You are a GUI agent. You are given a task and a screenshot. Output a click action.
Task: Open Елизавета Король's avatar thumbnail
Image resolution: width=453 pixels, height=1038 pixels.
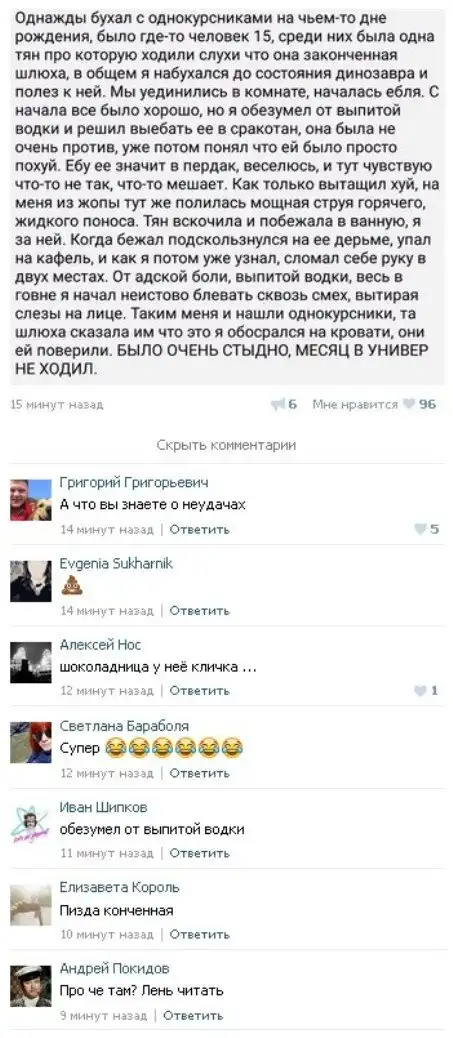[x=30, y=904]
